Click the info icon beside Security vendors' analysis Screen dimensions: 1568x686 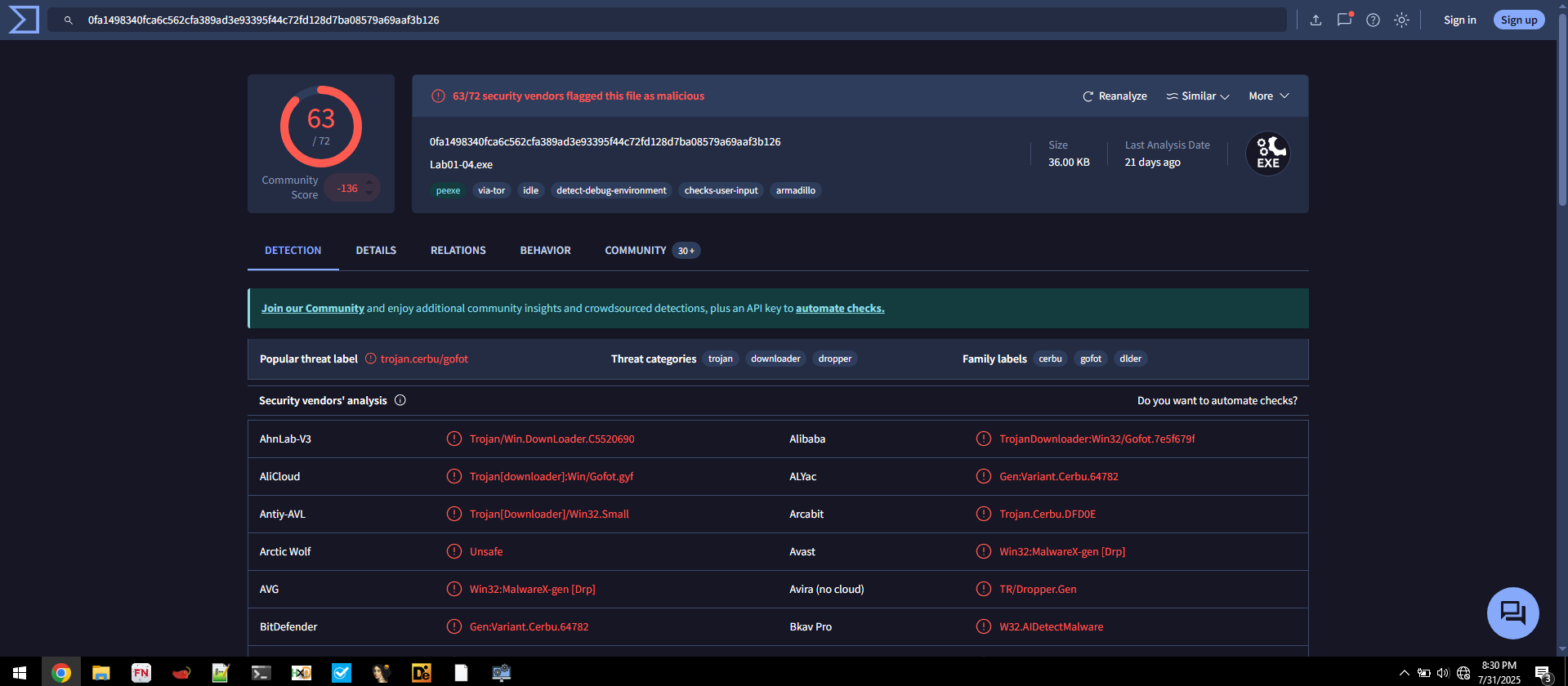point(400,400)
